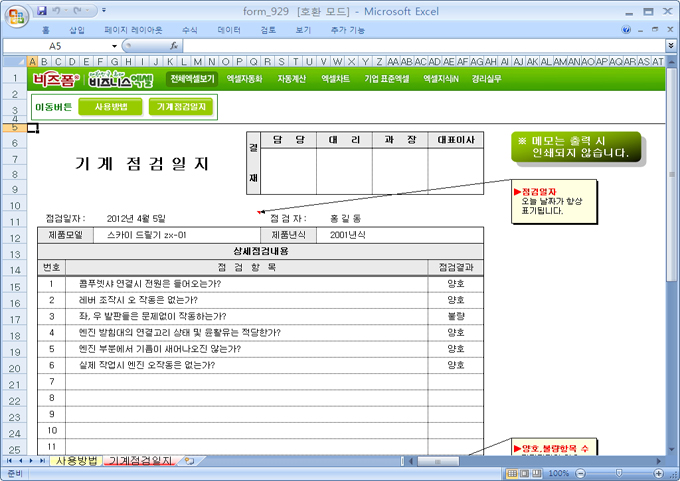This screenshot has width=680, height=481.
Task: Select 전체엑셀보기 in green banner
Action: 192,79
